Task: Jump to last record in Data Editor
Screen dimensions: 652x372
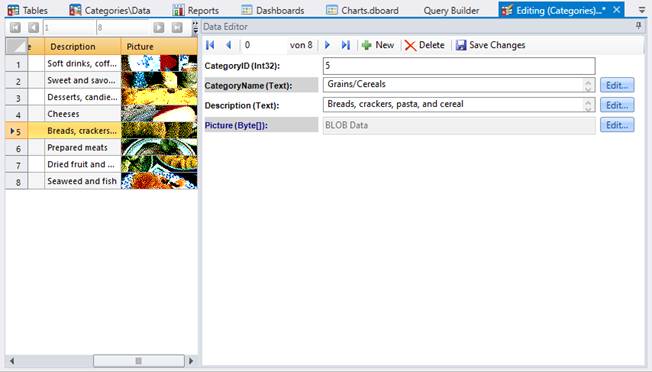Action: click(x=346, y=45)
